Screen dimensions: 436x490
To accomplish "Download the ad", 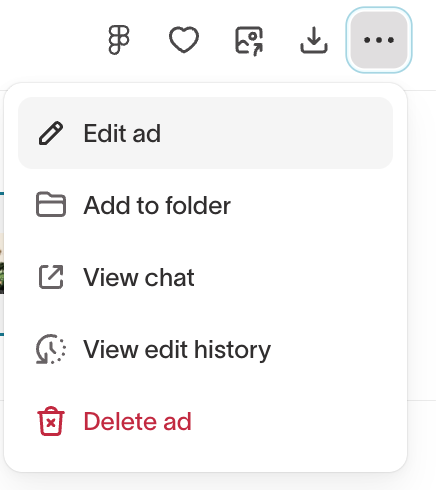I will click(314, 40).
